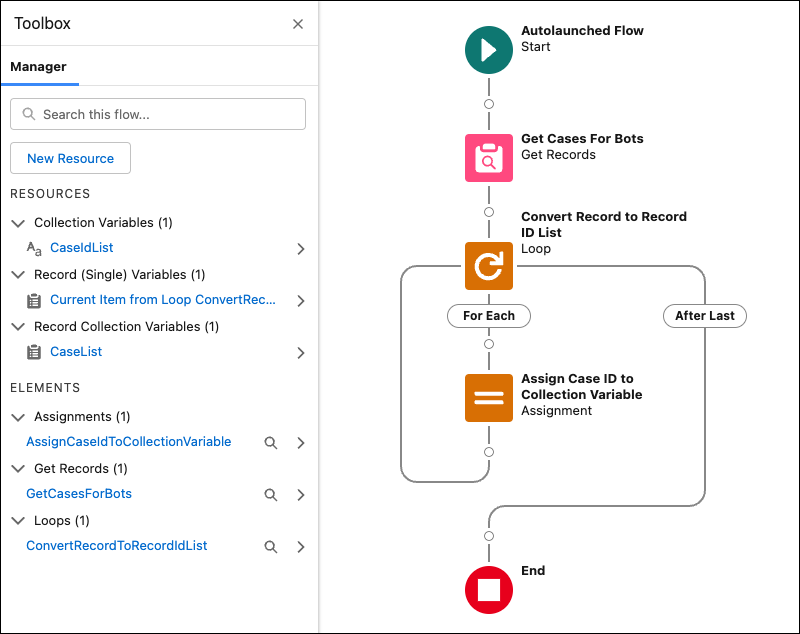Close the Toolbox panel
Image resolution: width=800 pixels, height=634 pixels.
[x=297, y=23]
